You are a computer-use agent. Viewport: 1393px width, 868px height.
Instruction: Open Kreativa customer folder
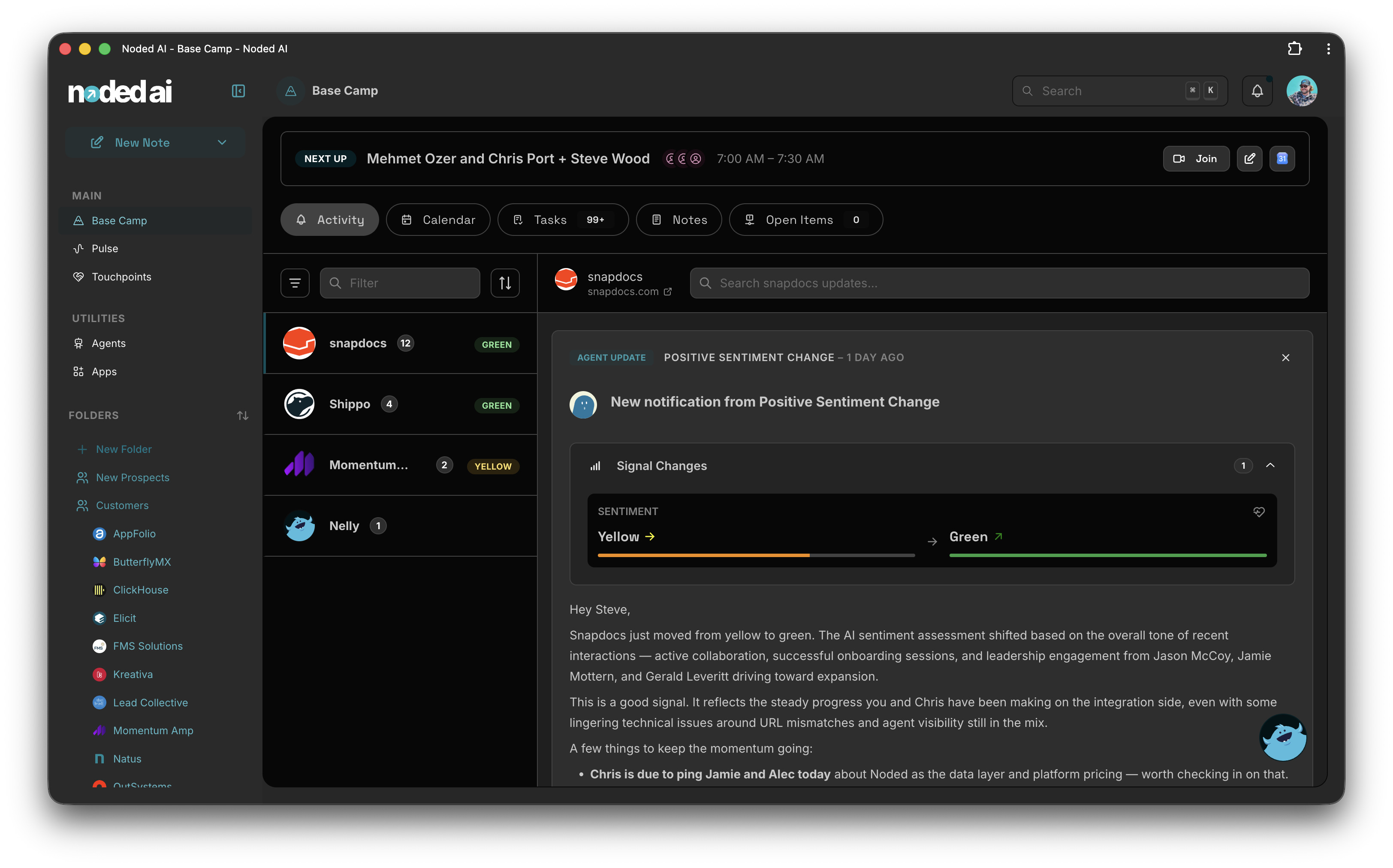pos(123,675)
